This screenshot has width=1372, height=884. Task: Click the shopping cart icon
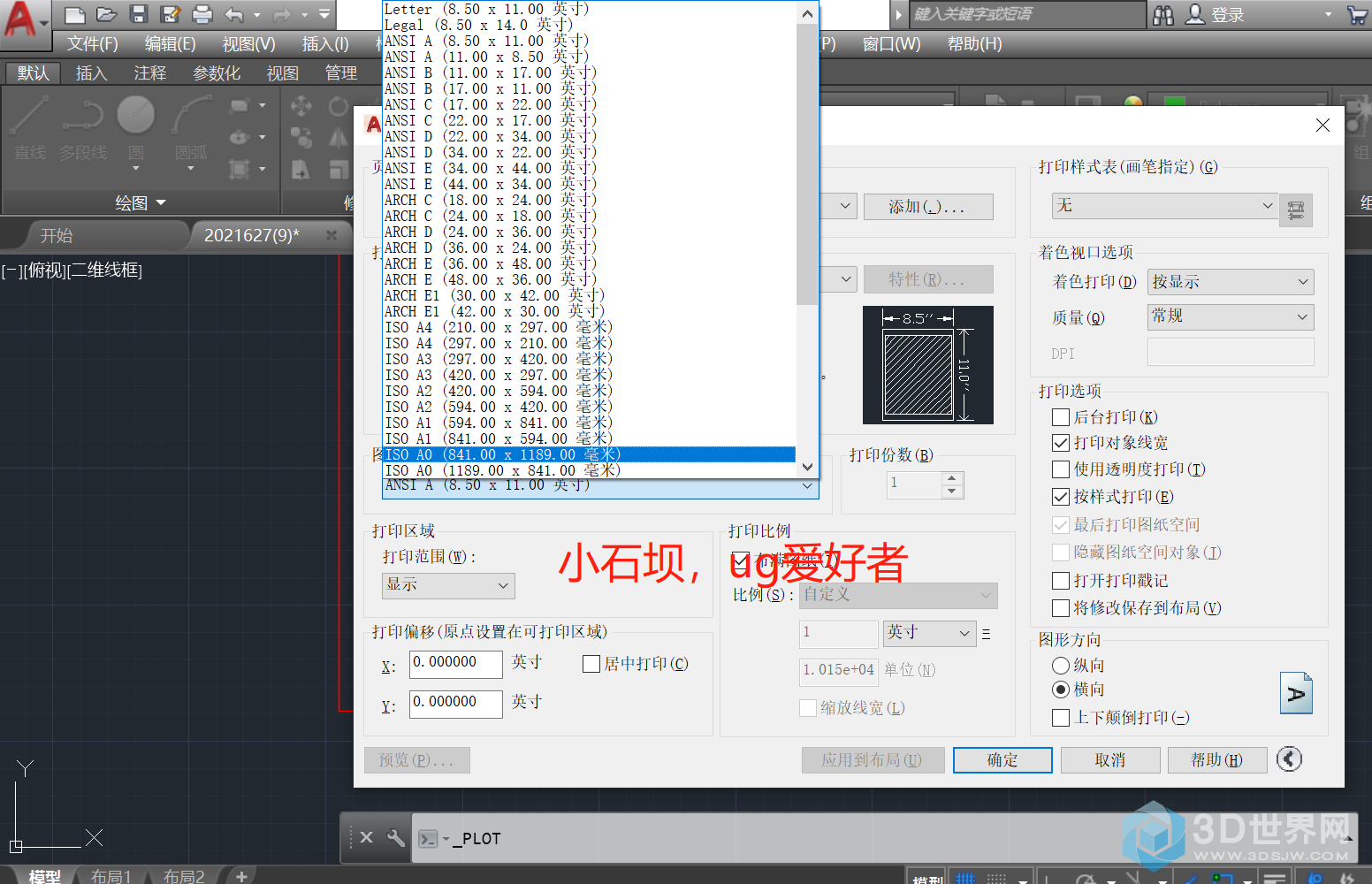[1357, 14]
